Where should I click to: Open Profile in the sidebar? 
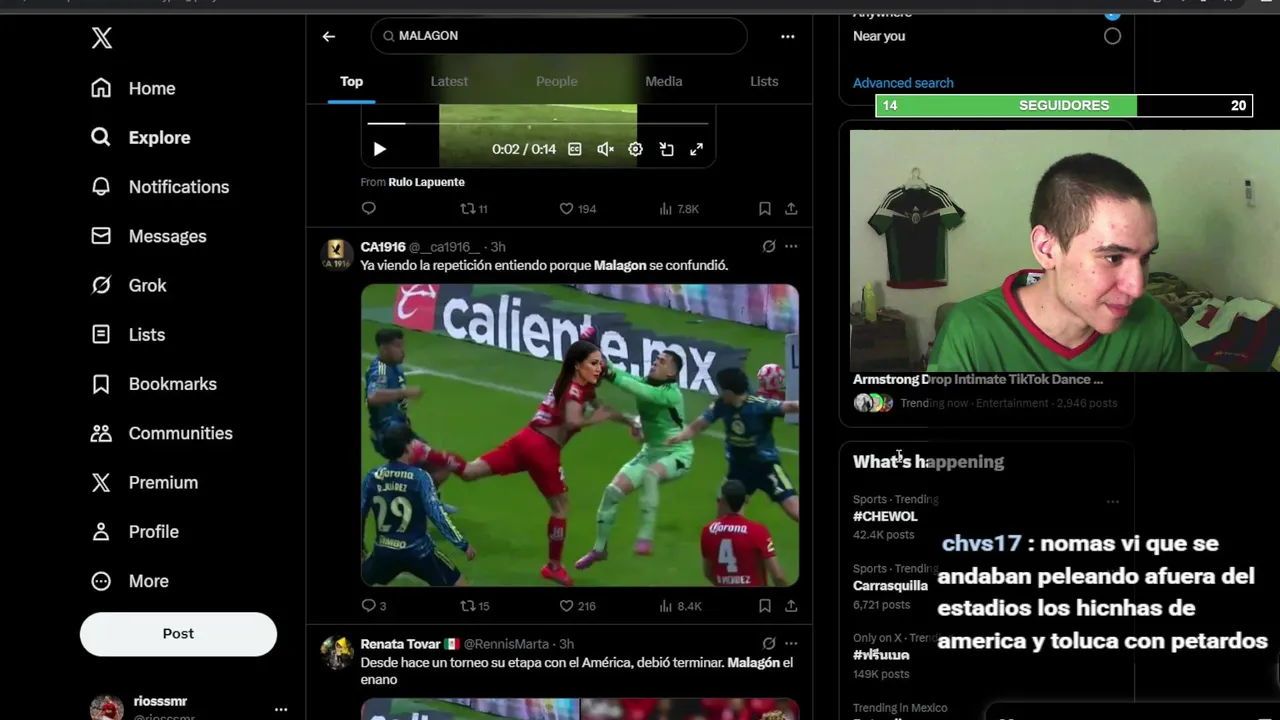coord(134,532)
